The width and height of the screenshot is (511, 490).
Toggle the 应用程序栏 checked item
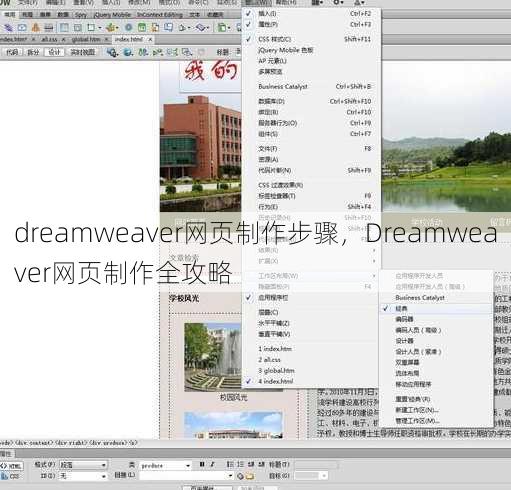click(x=311, y=297)
